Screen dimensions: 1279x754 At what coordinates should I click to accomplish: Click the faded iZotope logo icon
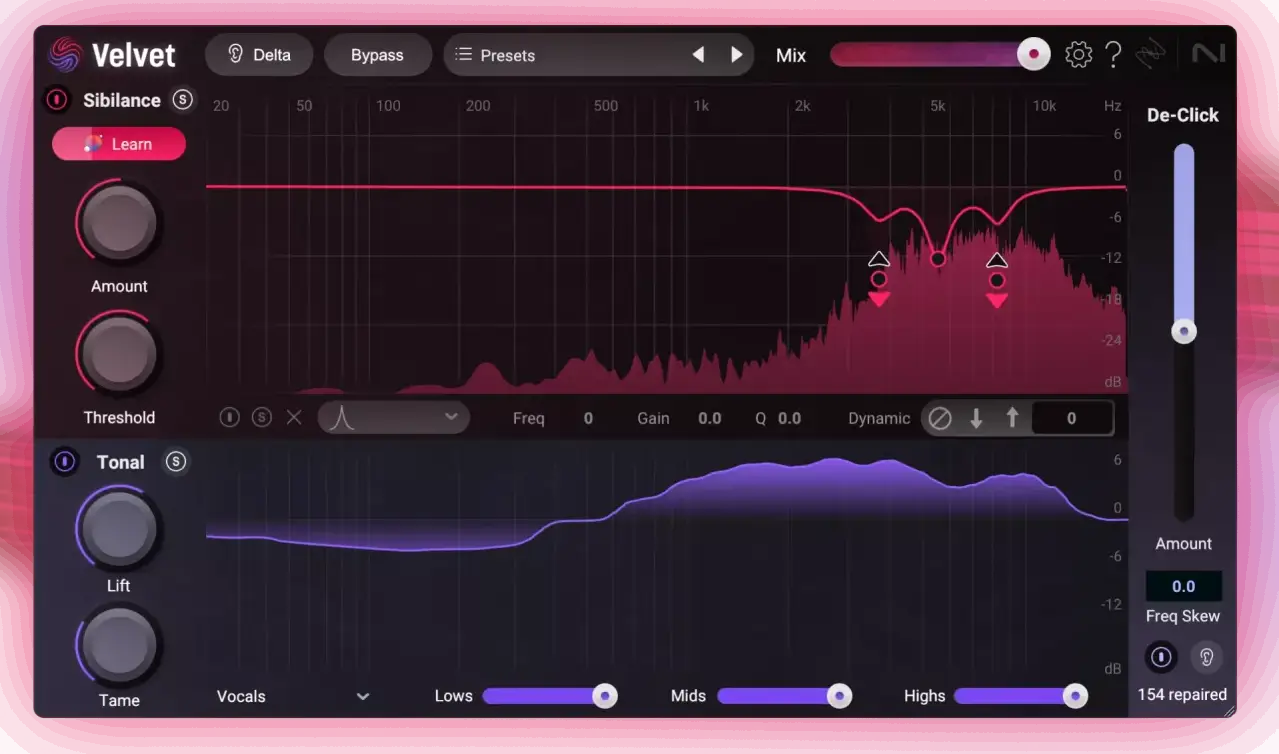(x=1151, y=54)
